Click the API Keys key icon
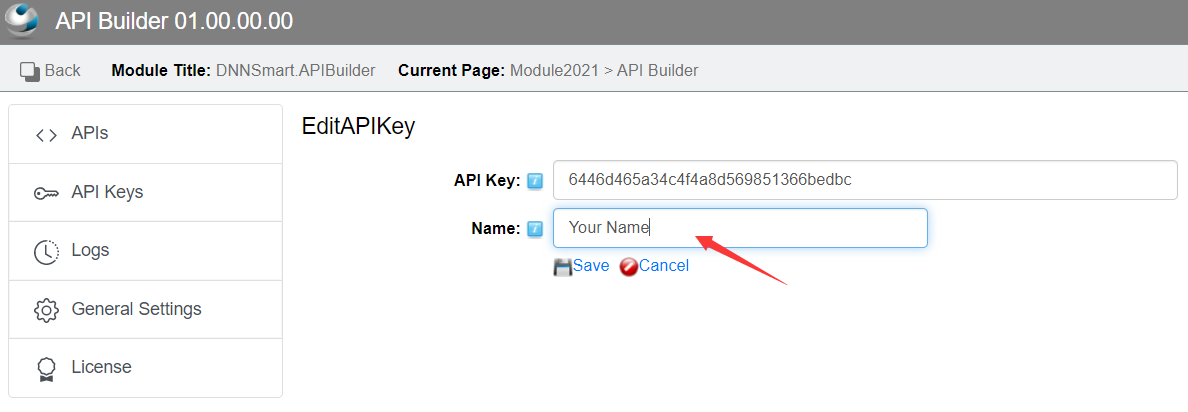 46,194
